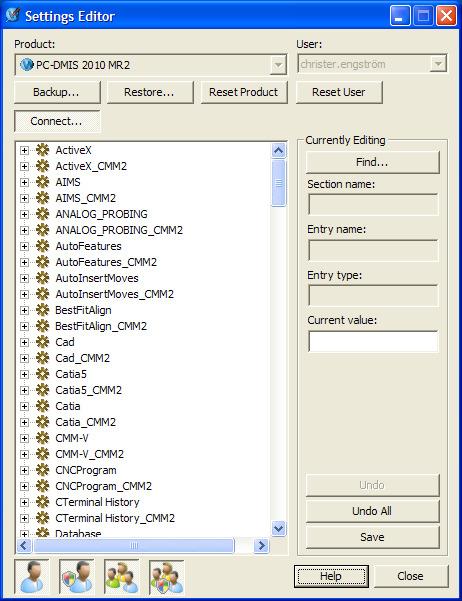Click the Backup... button

pos(57,92)
